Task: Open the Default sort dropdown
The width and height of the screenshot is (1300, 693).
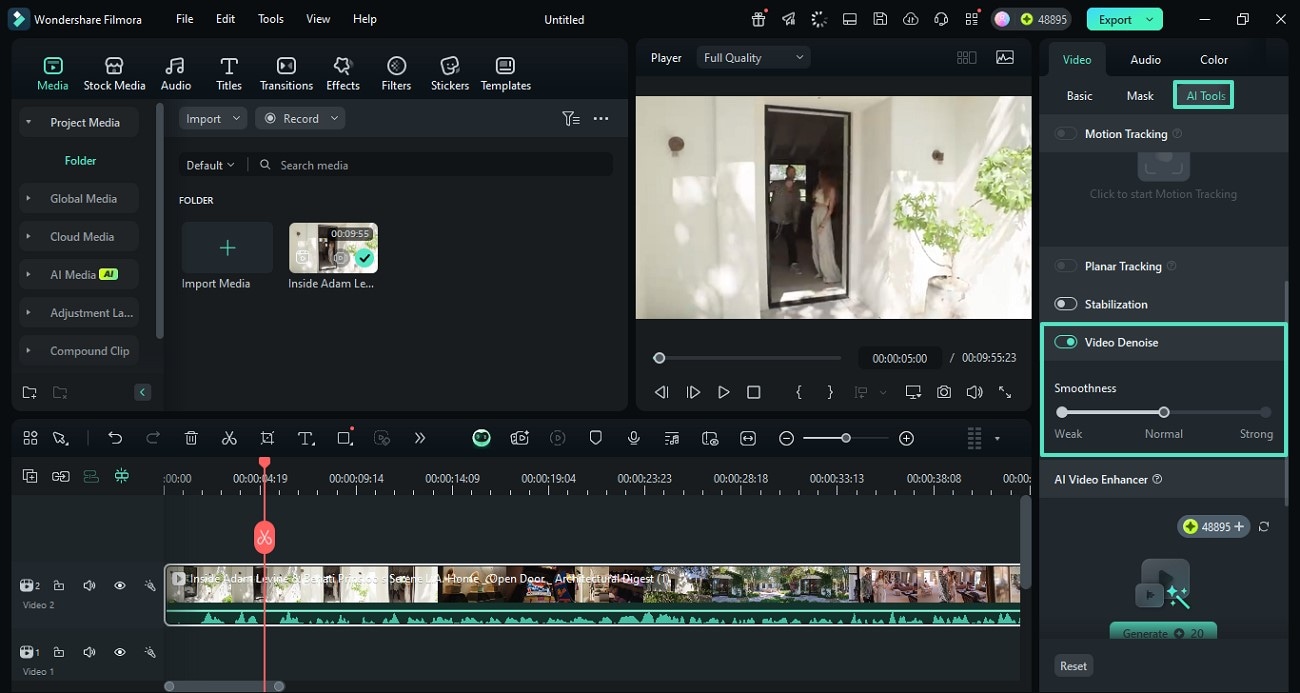Action: (211, 165)
